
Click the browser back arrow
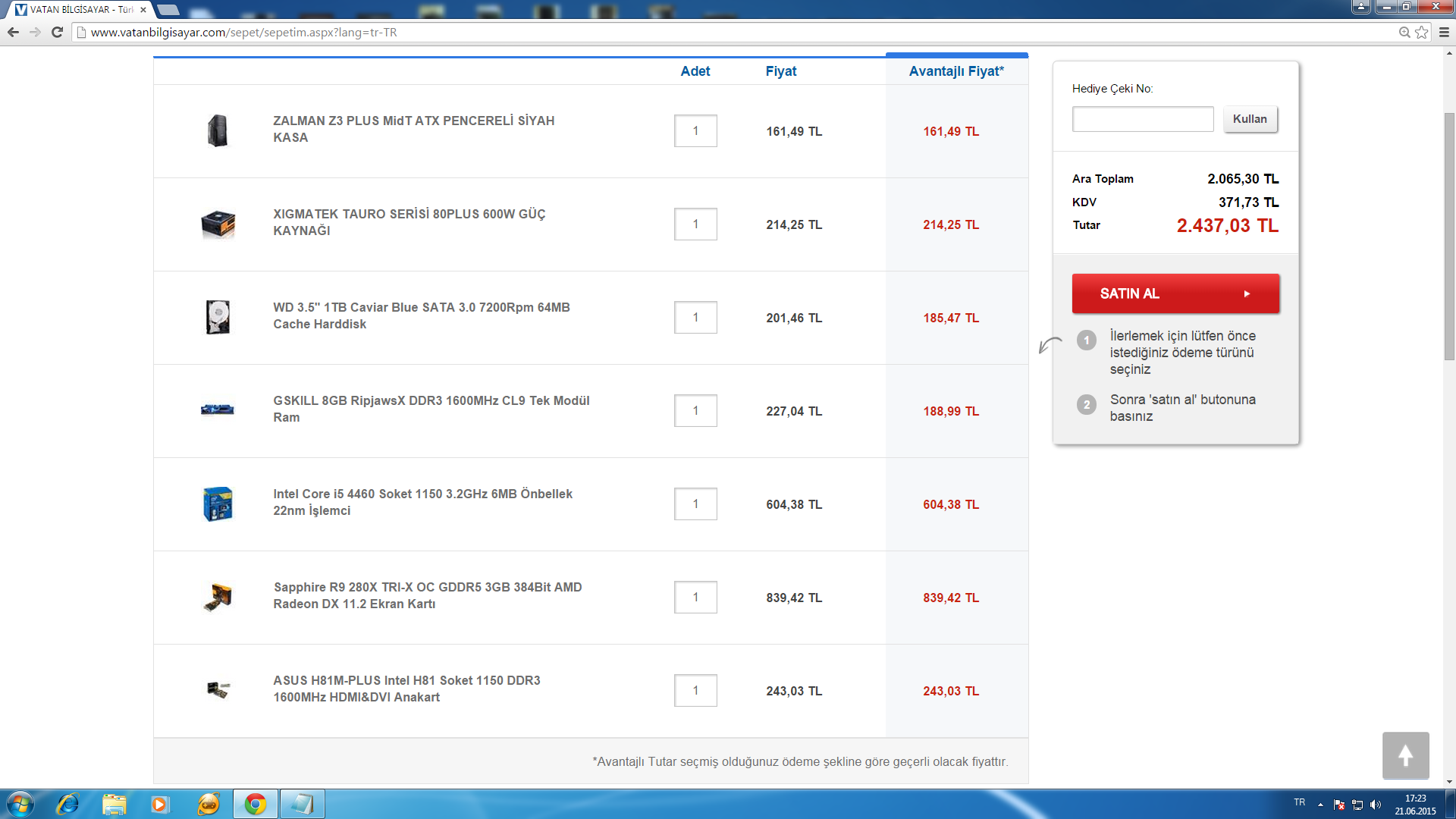tap(13, 32)
